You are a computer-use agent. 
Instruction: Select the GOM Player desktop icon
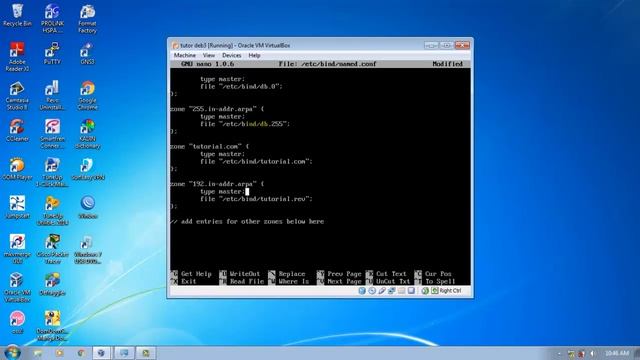[17, 169]
